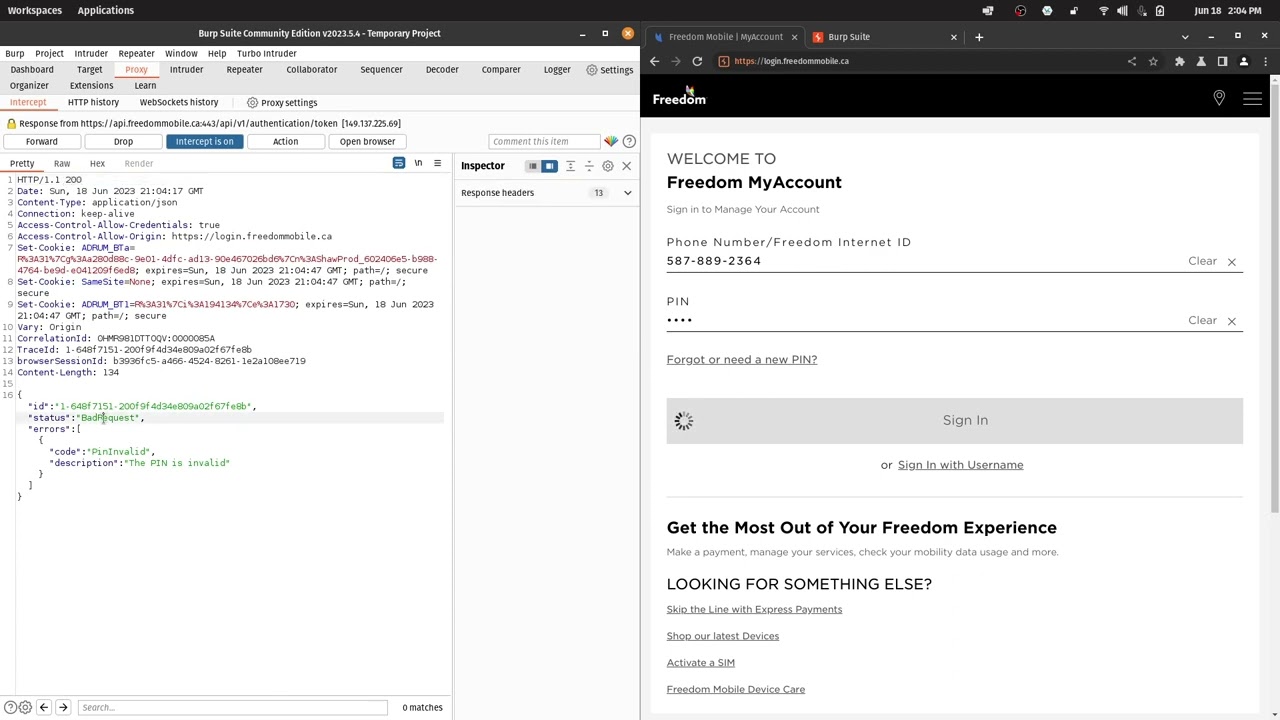The image size is (1280, 720).
Task: Click Sign In with Username link
Action: pyautogui.click(x=960, y=465)
